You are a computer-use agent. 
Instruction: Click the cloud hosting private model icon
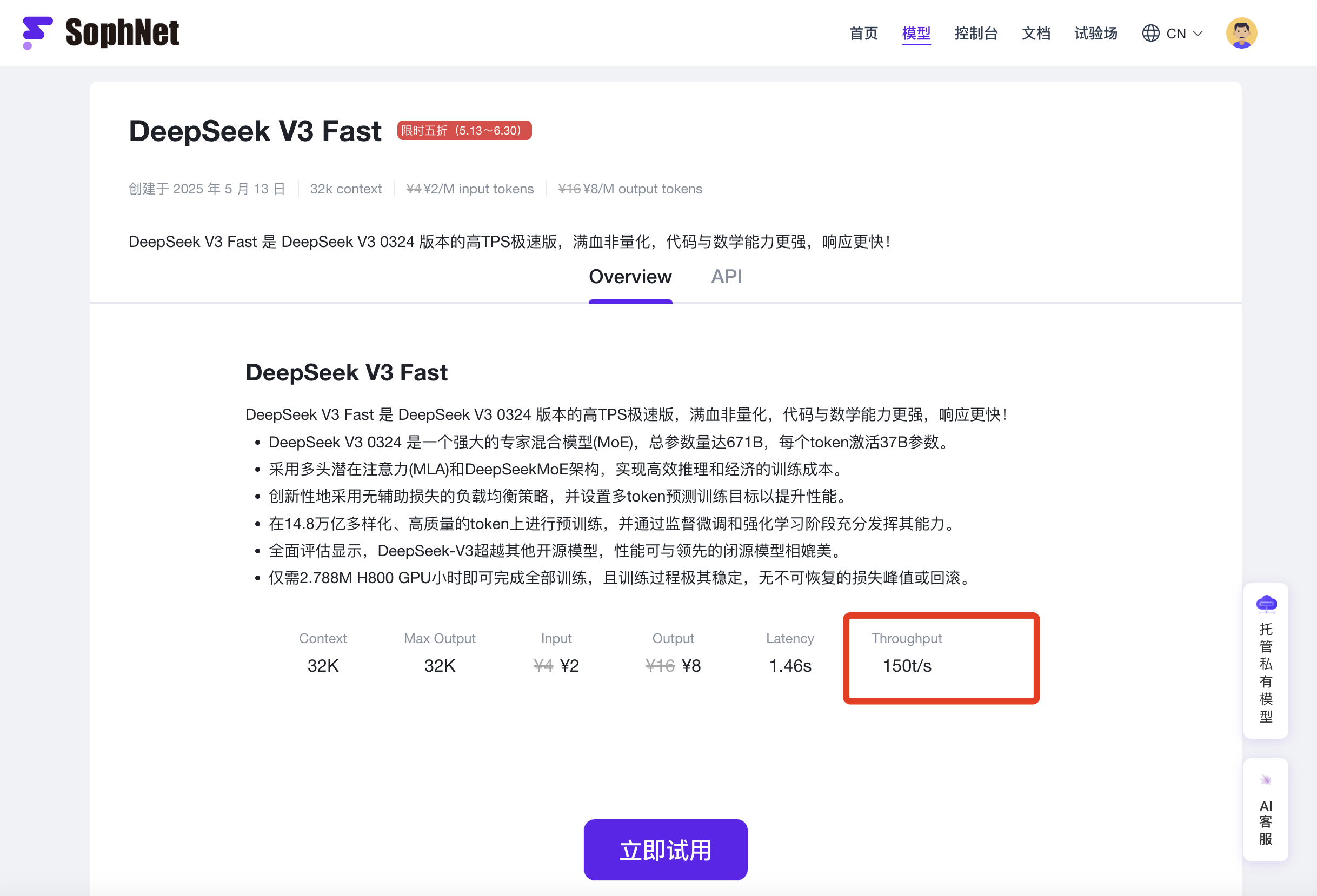pos(1266,604)
